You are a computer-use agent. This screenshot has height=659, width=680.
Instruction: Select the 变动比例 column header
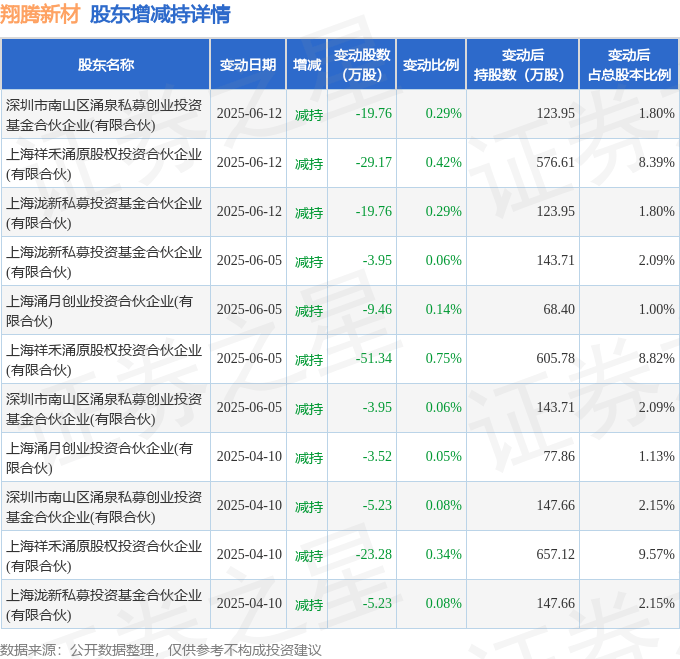431,65
